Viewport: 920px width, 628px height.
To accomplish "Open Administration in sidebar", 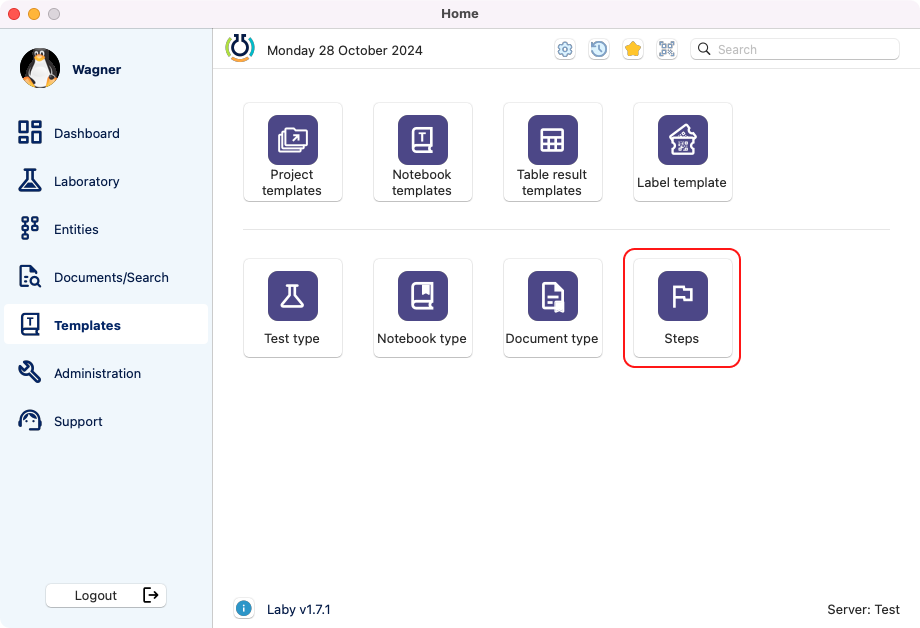I will point(106,373).
